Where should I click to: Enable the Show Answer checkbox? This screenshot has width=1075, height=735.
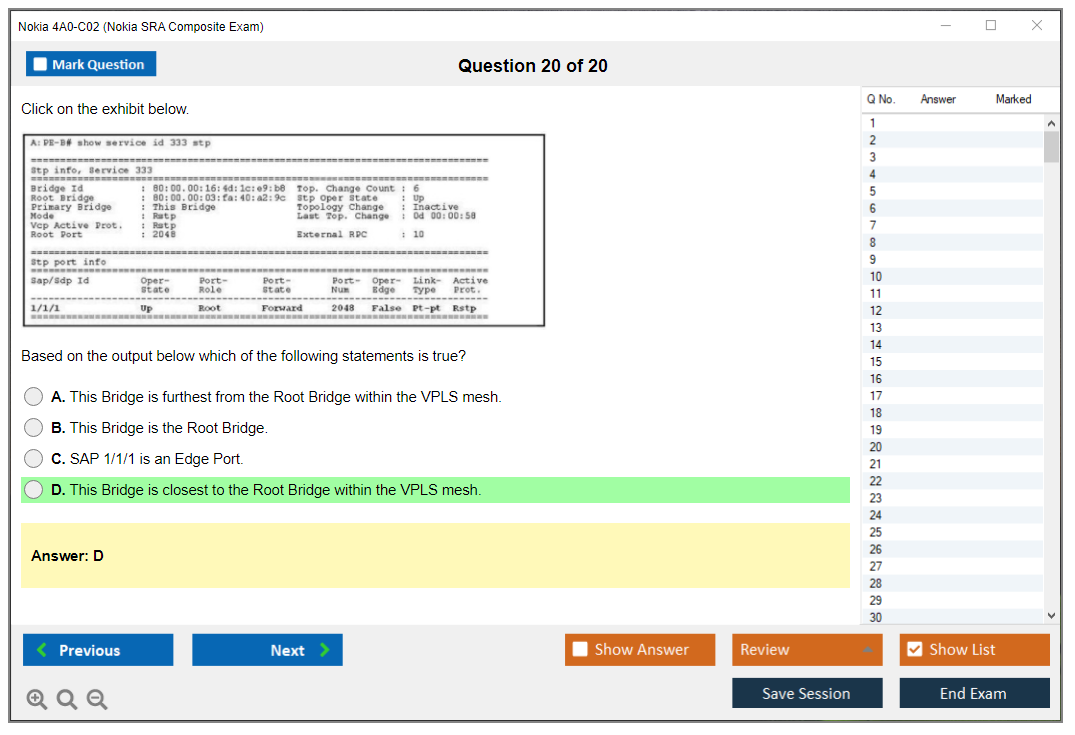[x=580, y=650]
